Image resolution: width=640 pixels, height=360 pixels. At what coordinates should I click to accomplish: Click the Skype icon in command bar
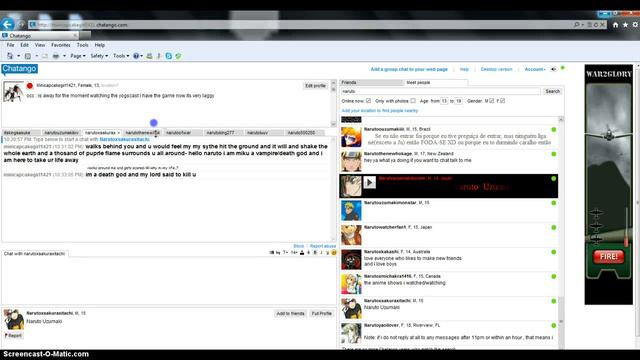coord(169,56)
